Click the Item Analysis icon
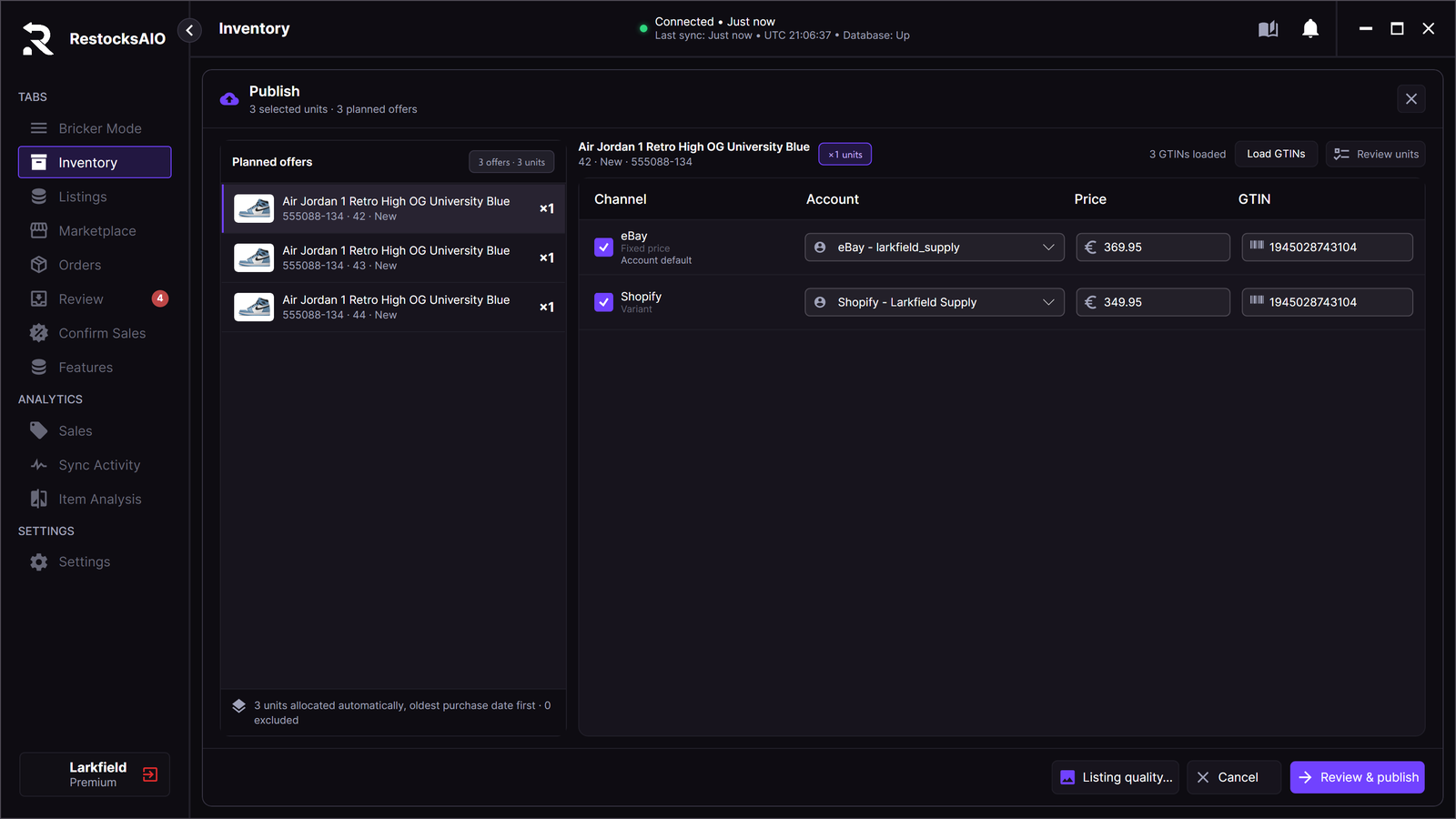1456x819 pixels. point(38,499)
